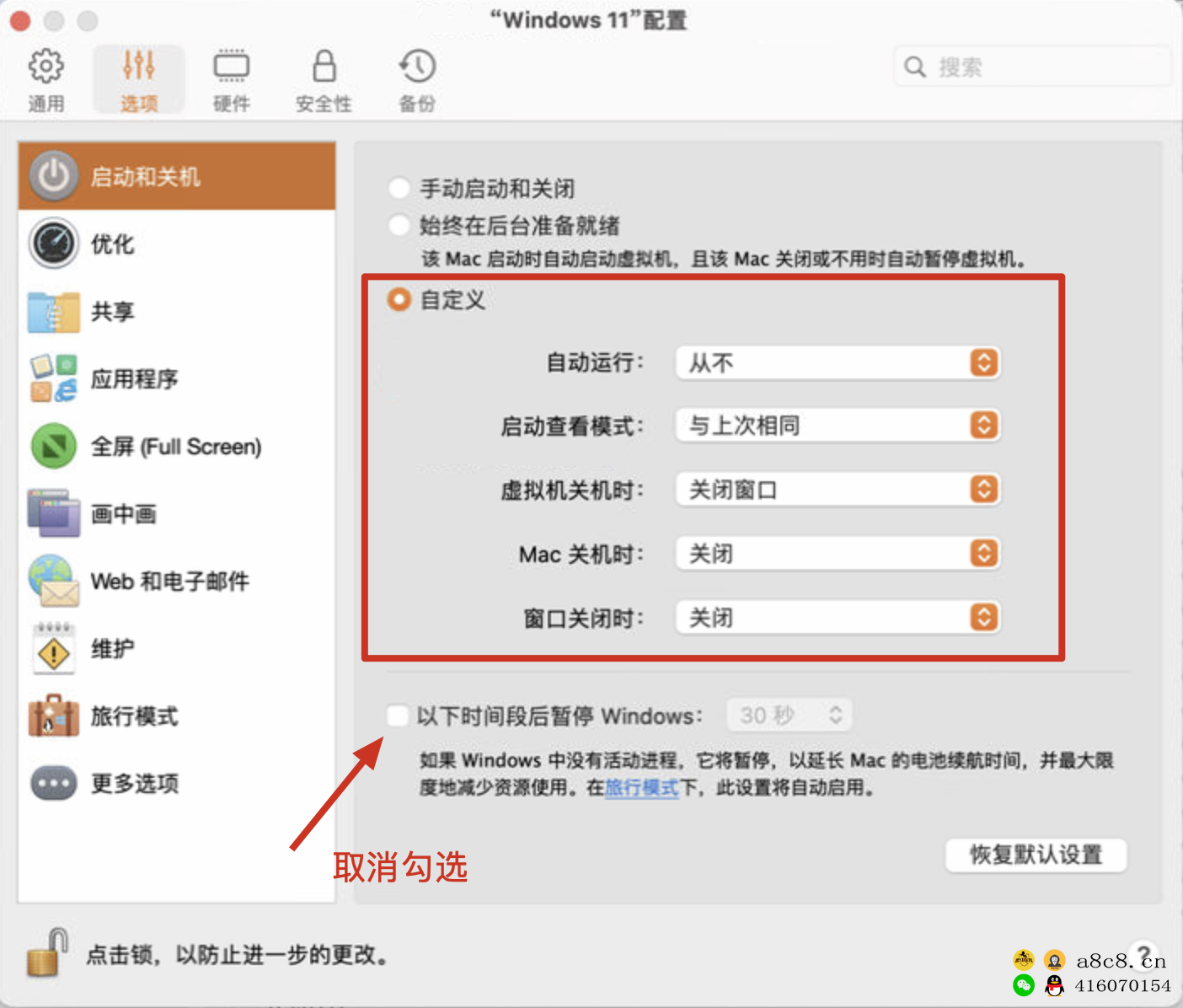Screen dimensions: 1183x1008
Task: Switch to the 备份 tab label
Action: click(417, 104)
